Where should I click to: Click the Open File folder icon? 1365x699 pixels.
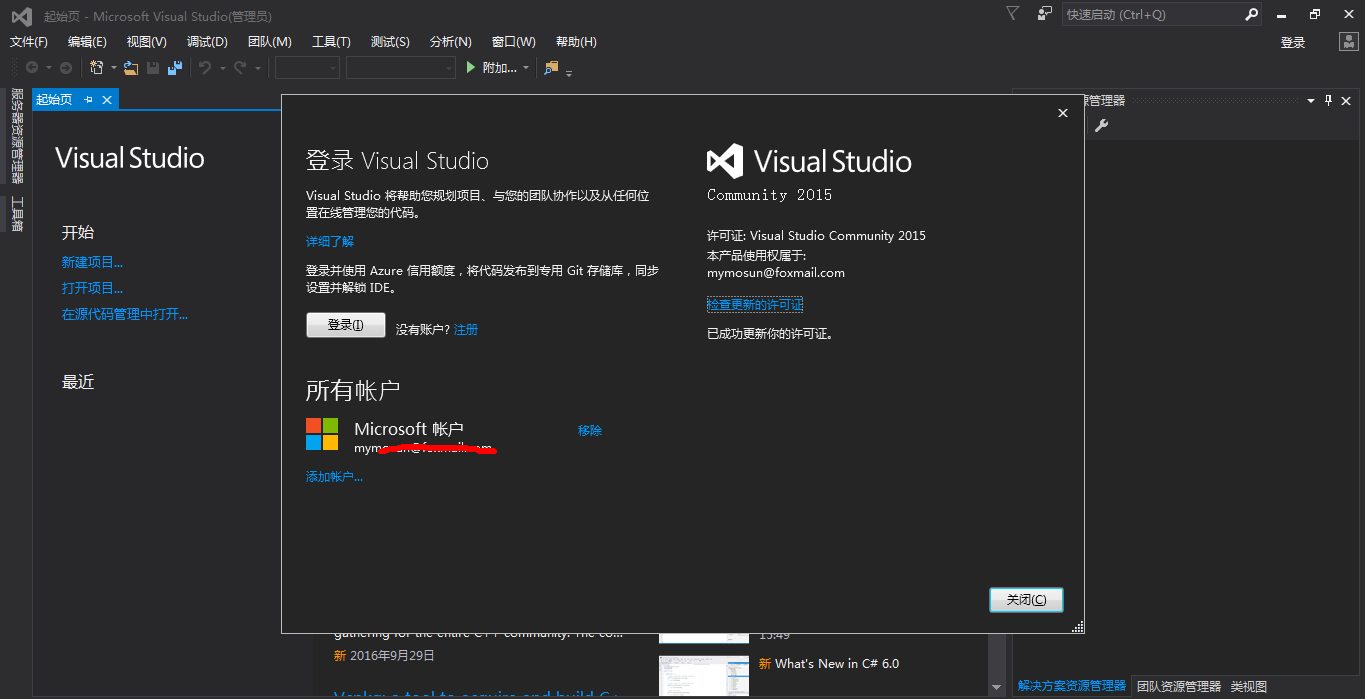coord(130,68)
